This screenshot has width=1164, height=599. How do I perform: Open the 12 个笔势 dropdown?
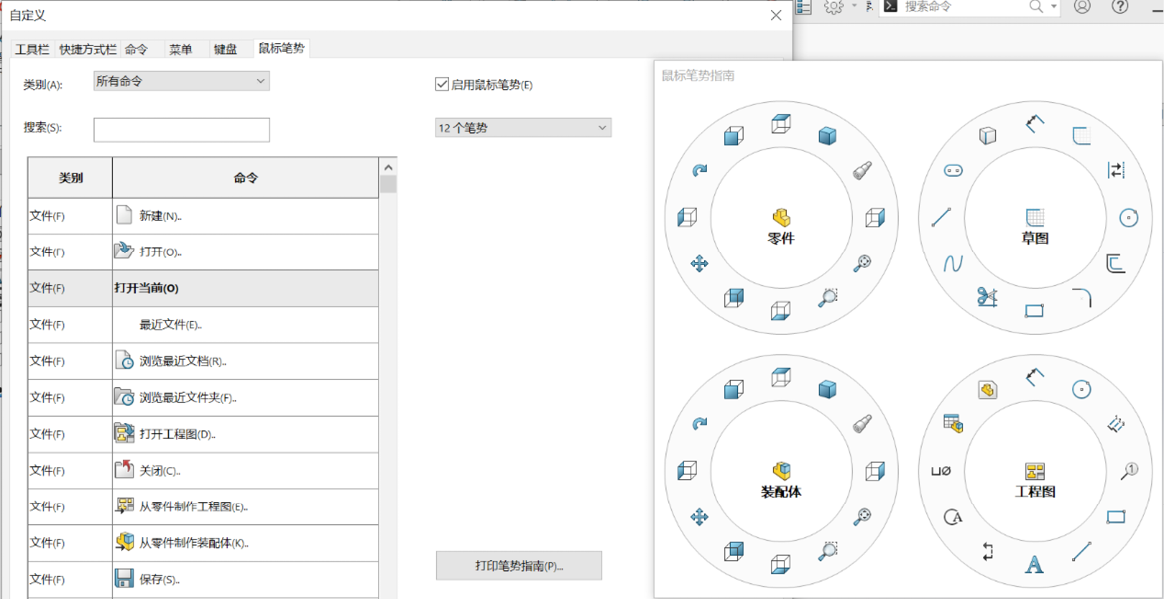pos(523,128)
